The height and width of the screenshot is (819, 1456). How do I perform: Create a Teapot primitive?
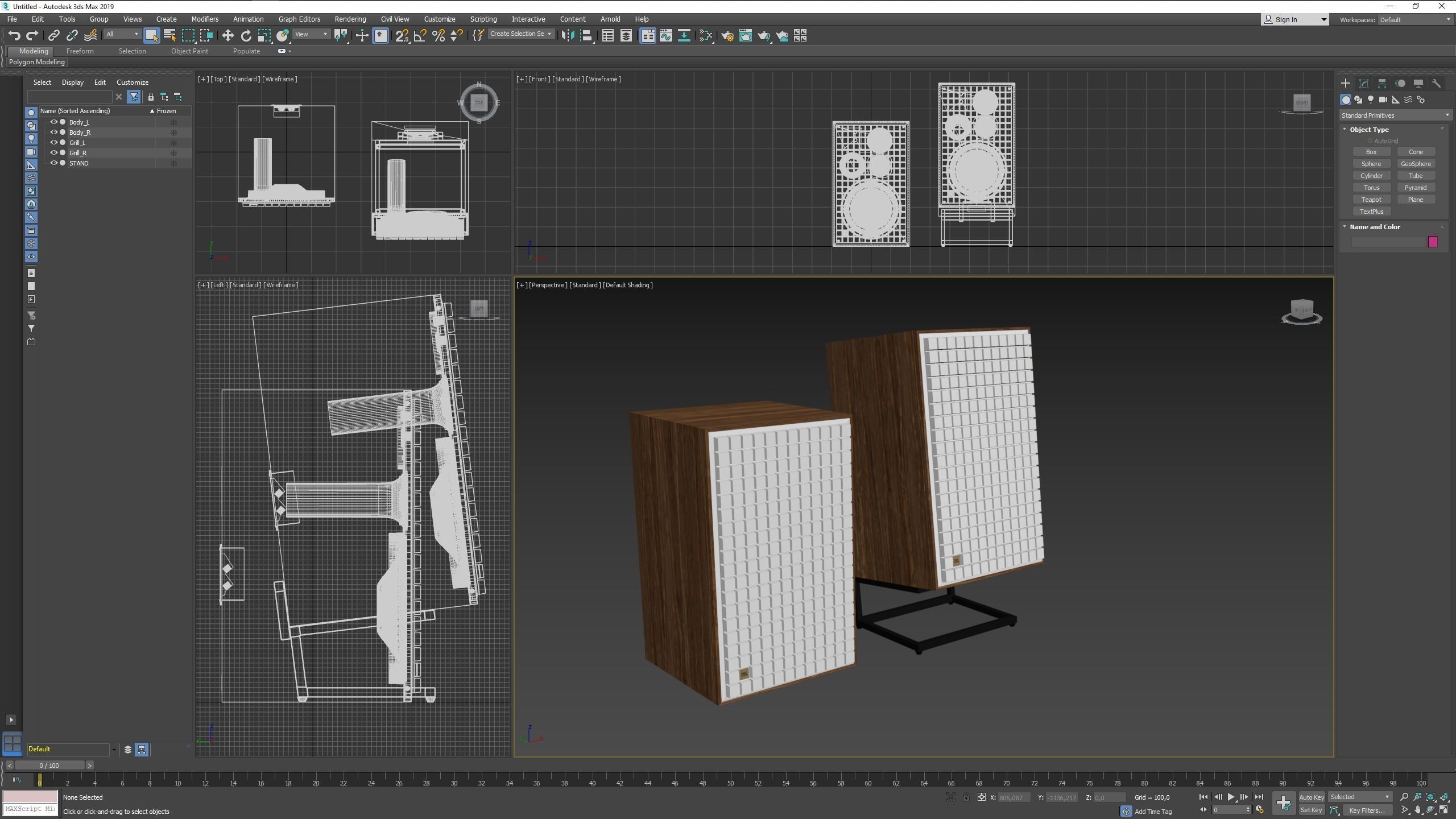click(1371, 200)
